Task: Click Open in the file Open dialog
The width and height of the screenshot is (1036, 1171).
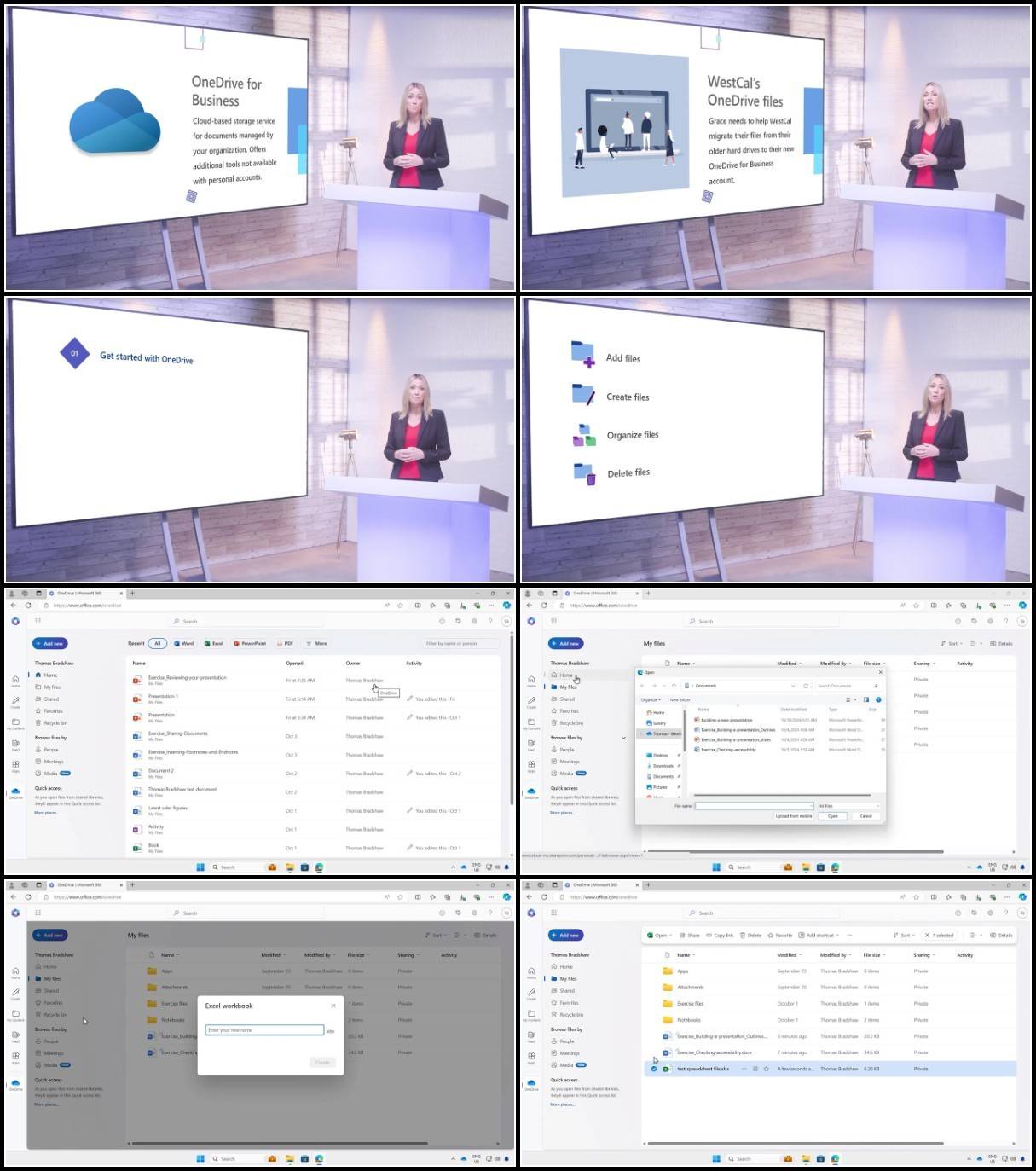Action: (833, 816)
